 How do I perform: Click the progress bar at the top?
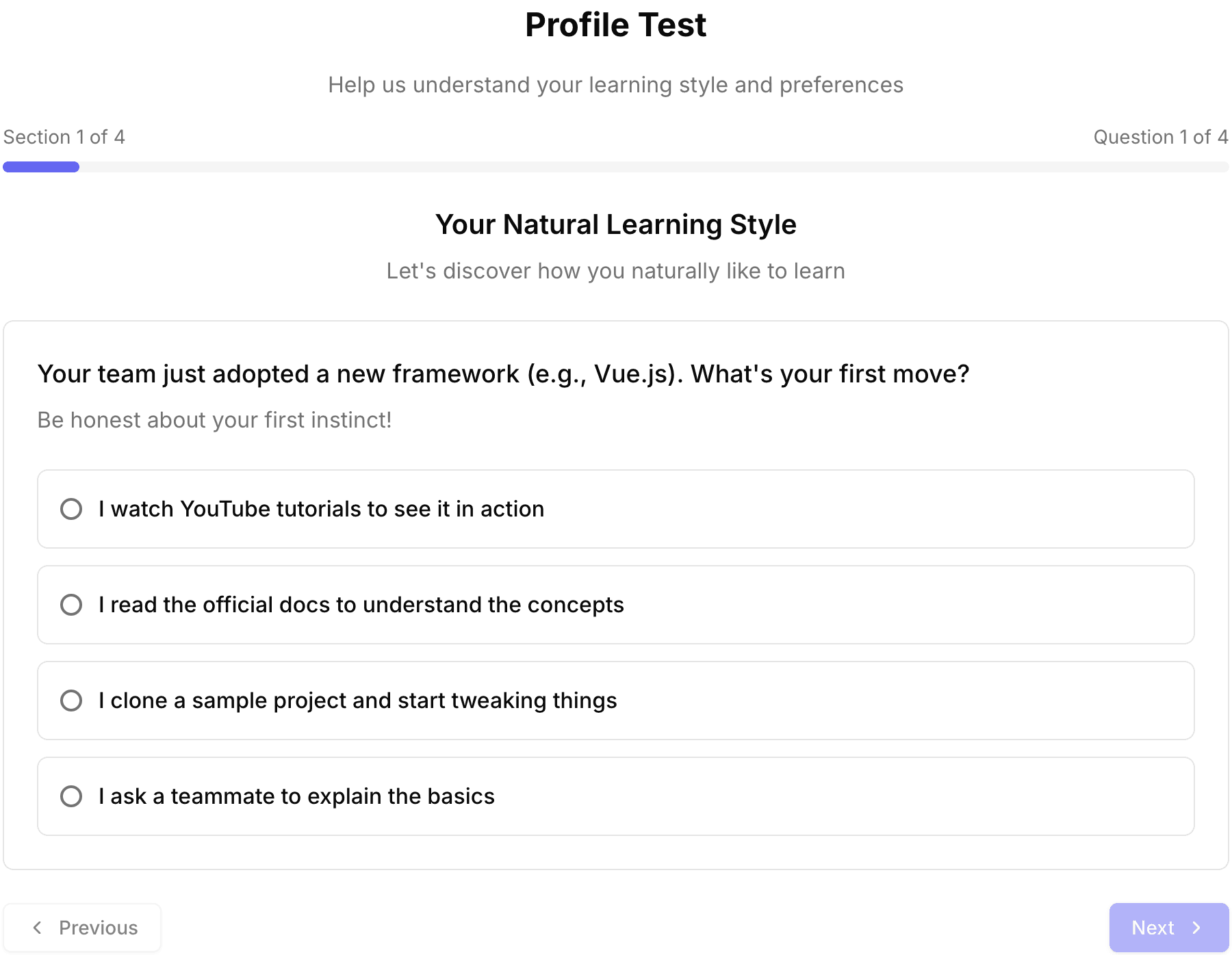pos(616,166)
